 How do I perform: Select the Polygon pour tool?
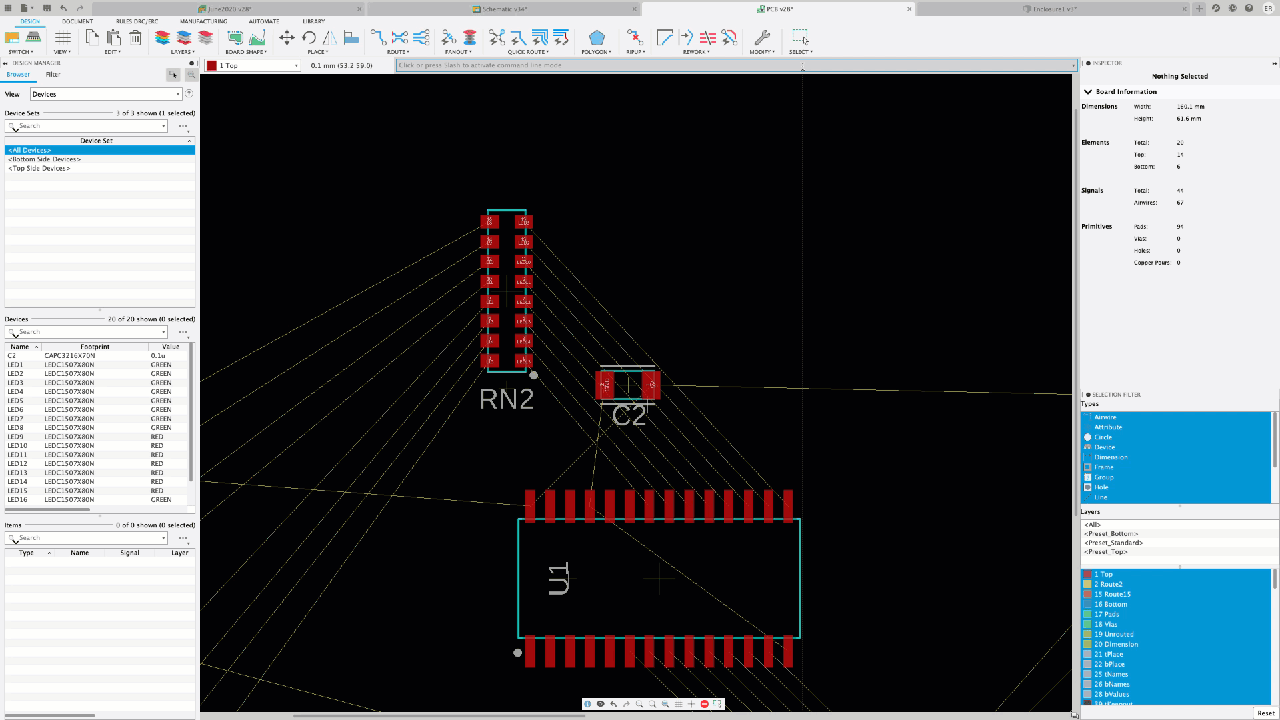(x=597, y=38)
